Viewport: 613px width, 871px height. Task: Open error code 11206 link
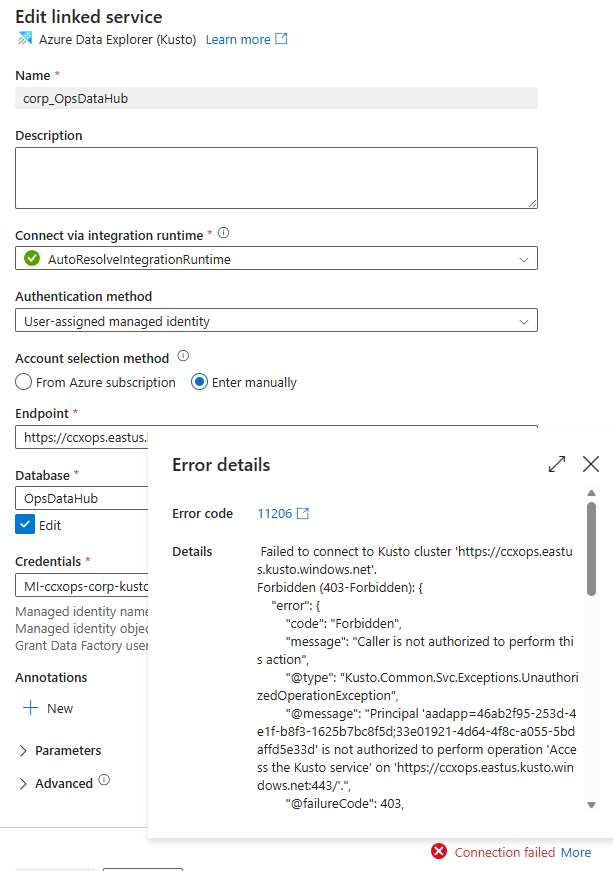point(275,513)
